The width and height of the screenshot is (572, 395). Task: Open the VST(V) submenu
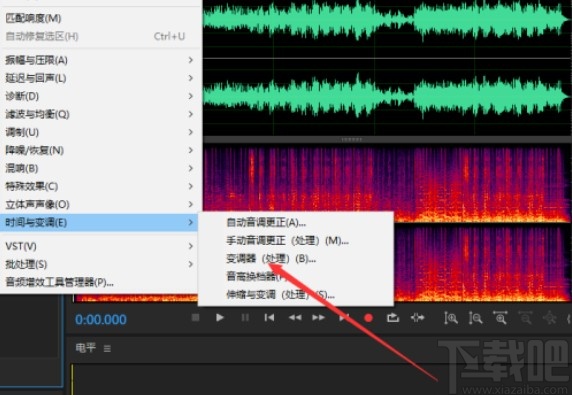coord(99,246)
